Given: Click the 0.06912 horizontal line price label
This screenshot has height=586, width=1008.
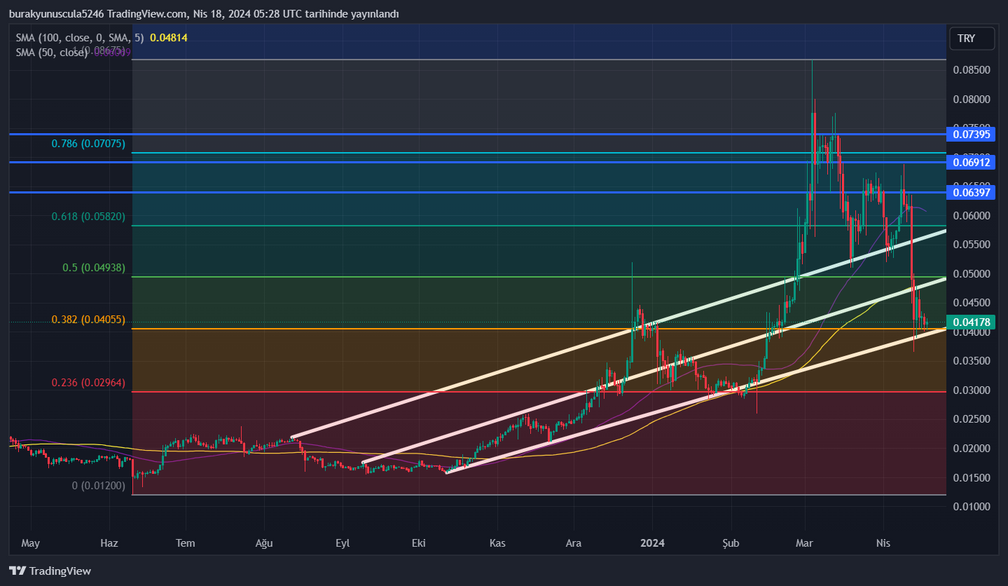Looking at the screenshot, I should tap(971, 162).
